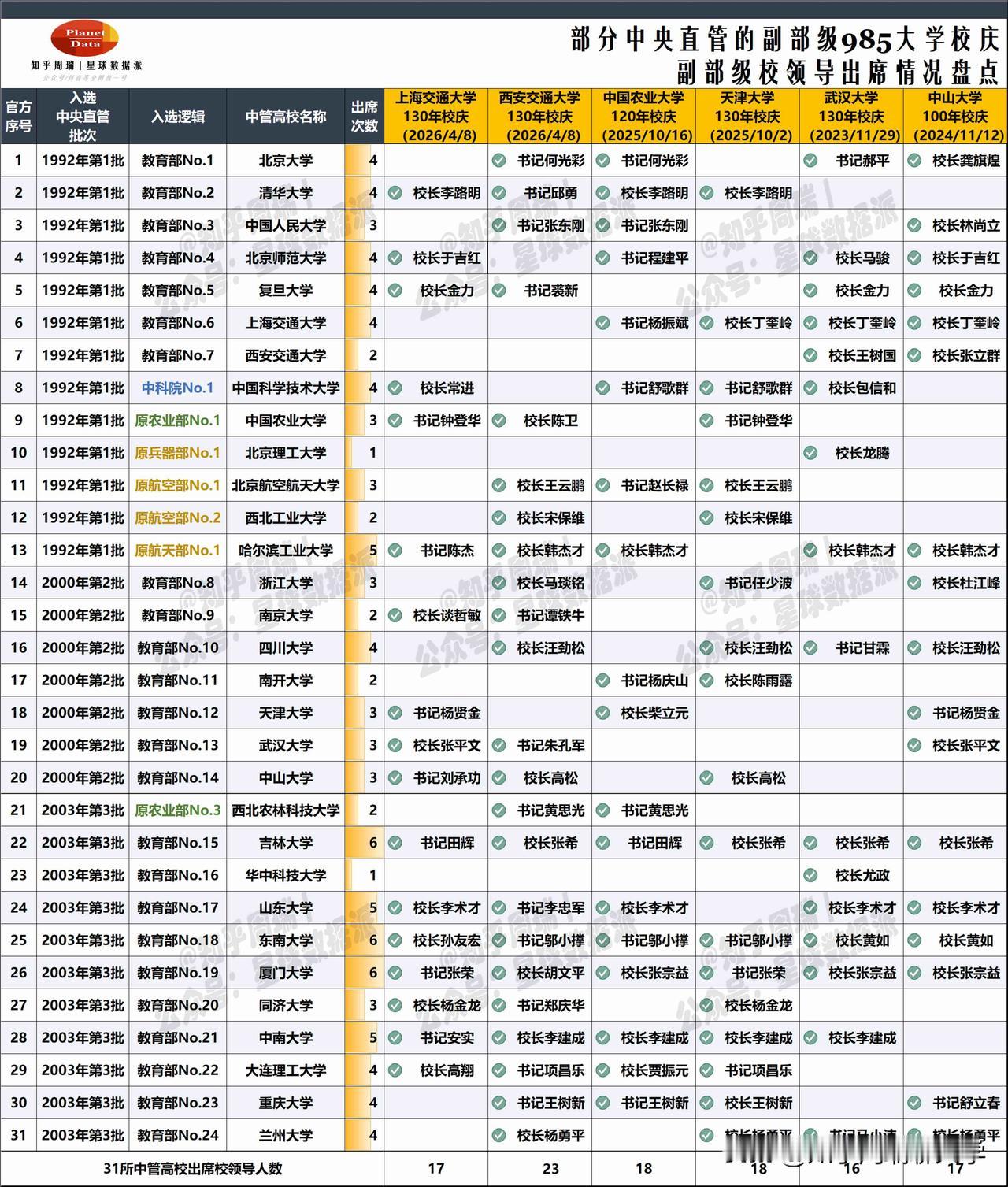Select the name 书记安实
This screenshot has height=1187, width=1008.
pos(447,1038)
